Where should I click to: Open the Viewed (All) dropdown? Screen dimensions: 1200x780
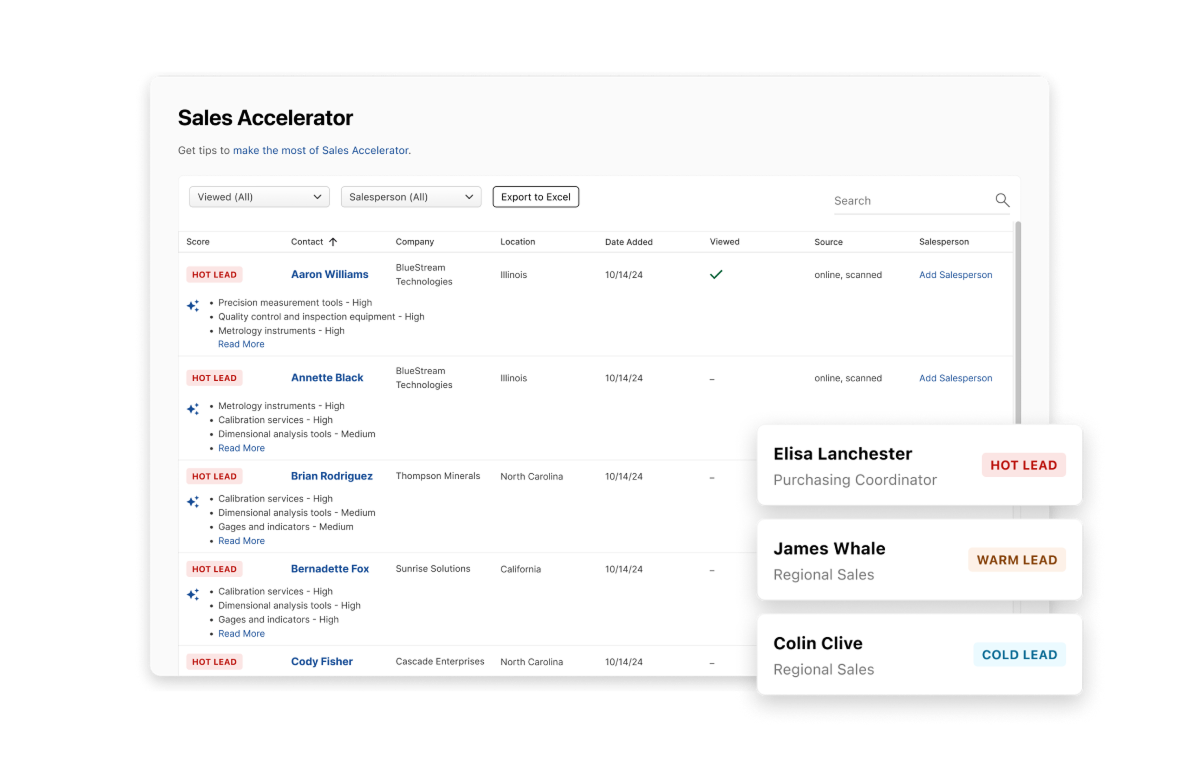(259, 197)
